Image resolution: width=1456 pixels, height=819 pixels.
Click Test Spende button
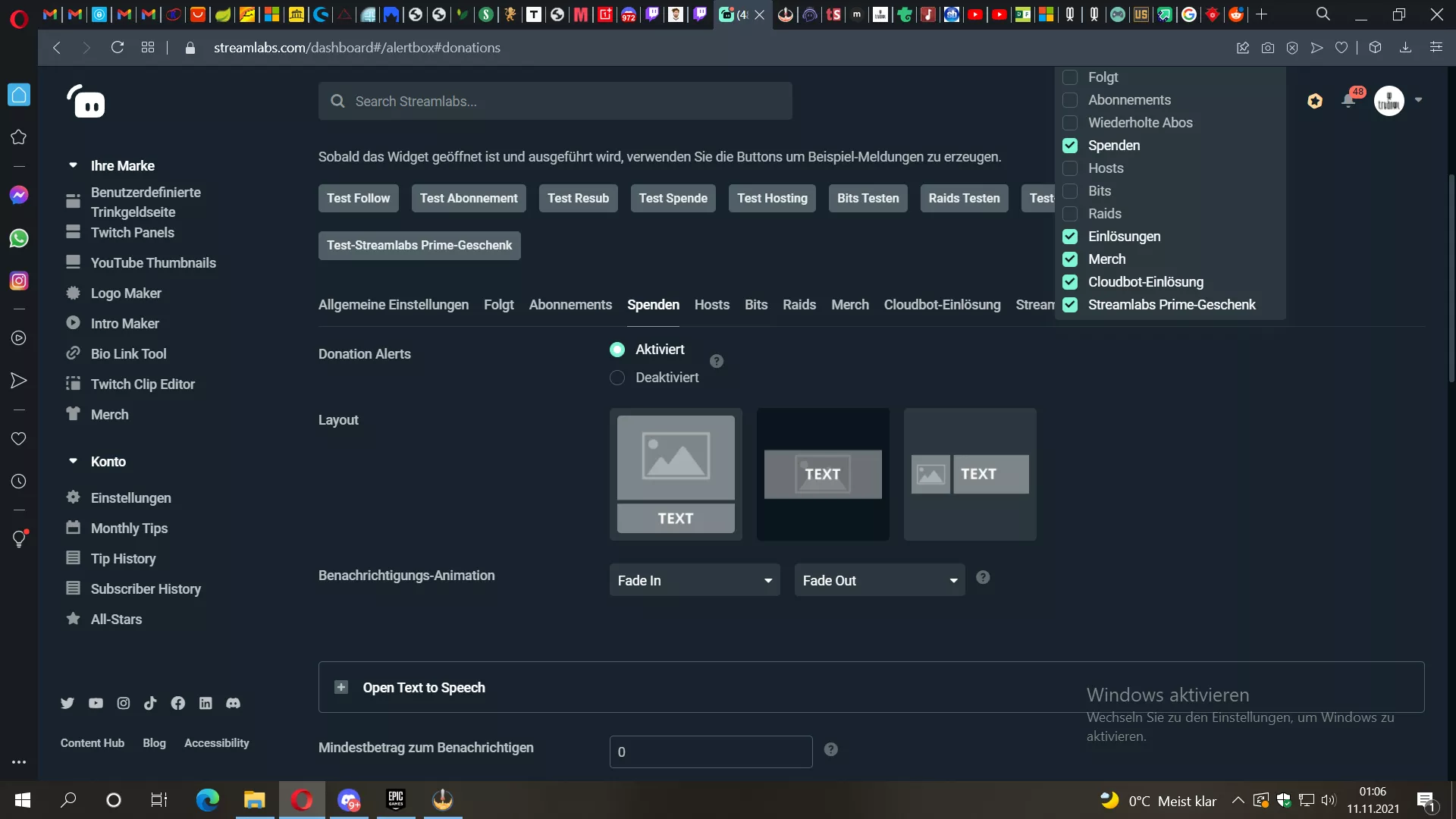(673, 197)
